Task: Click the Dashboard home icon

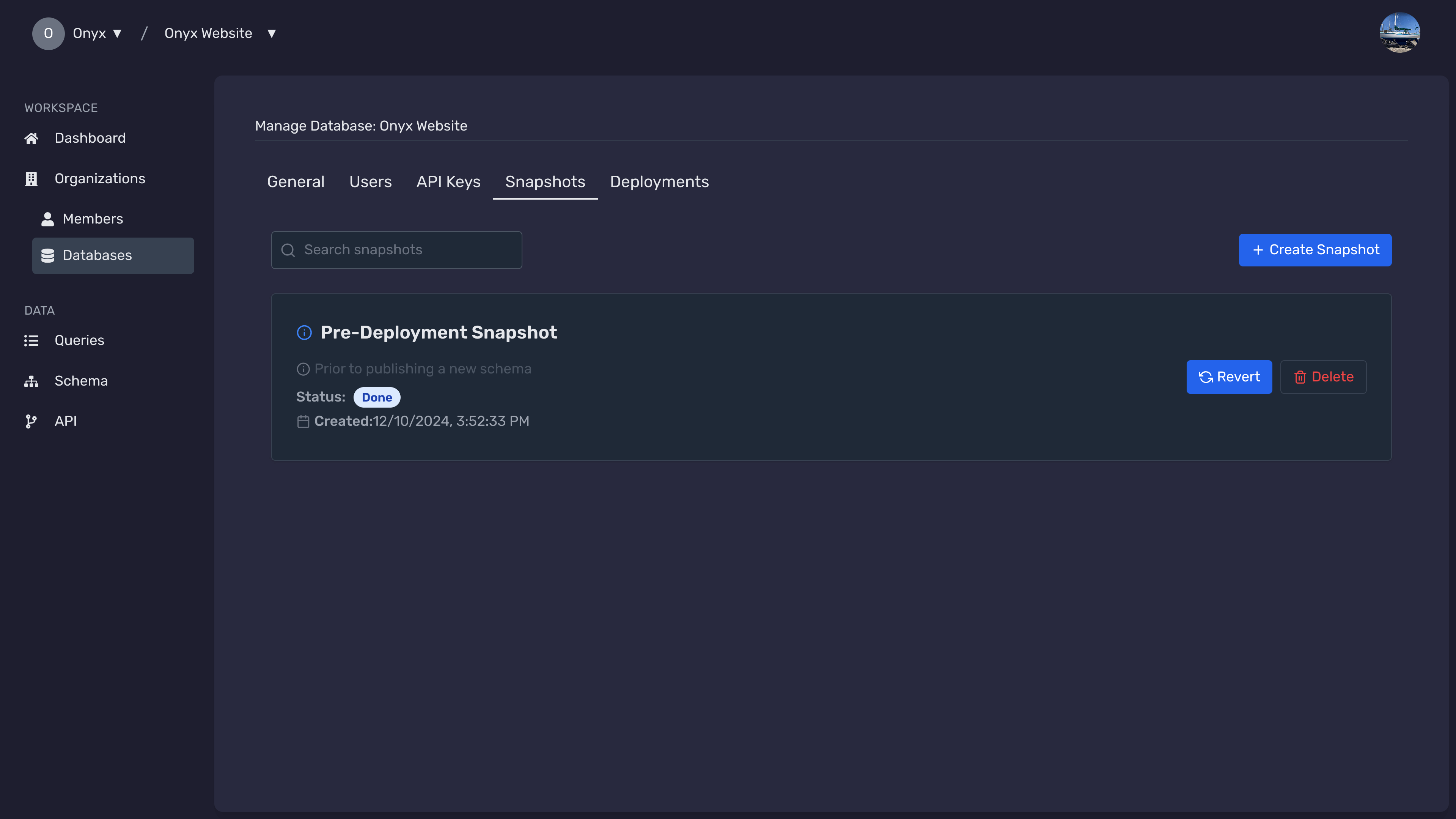Action: pyautogui.click(x=31, y=138)
